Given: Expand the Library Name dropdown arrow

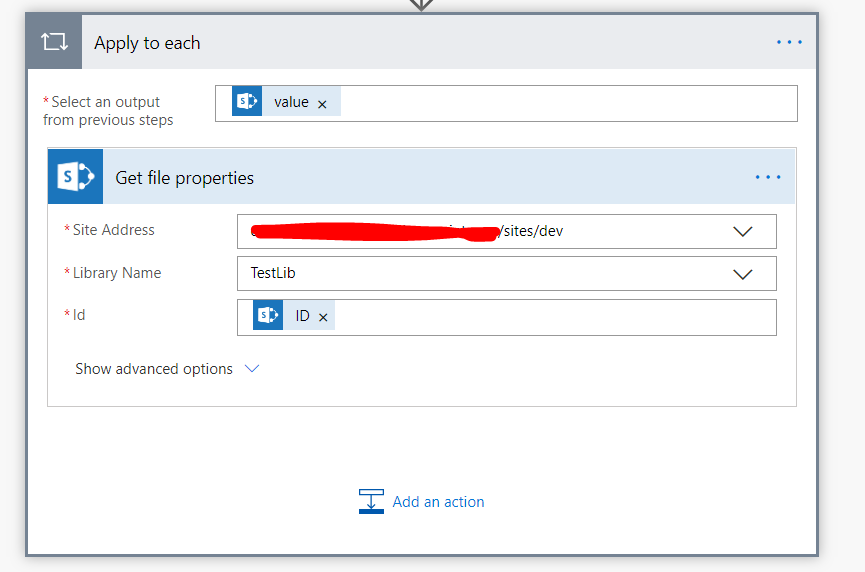Looking at the screenshot, I should point(743,274).
